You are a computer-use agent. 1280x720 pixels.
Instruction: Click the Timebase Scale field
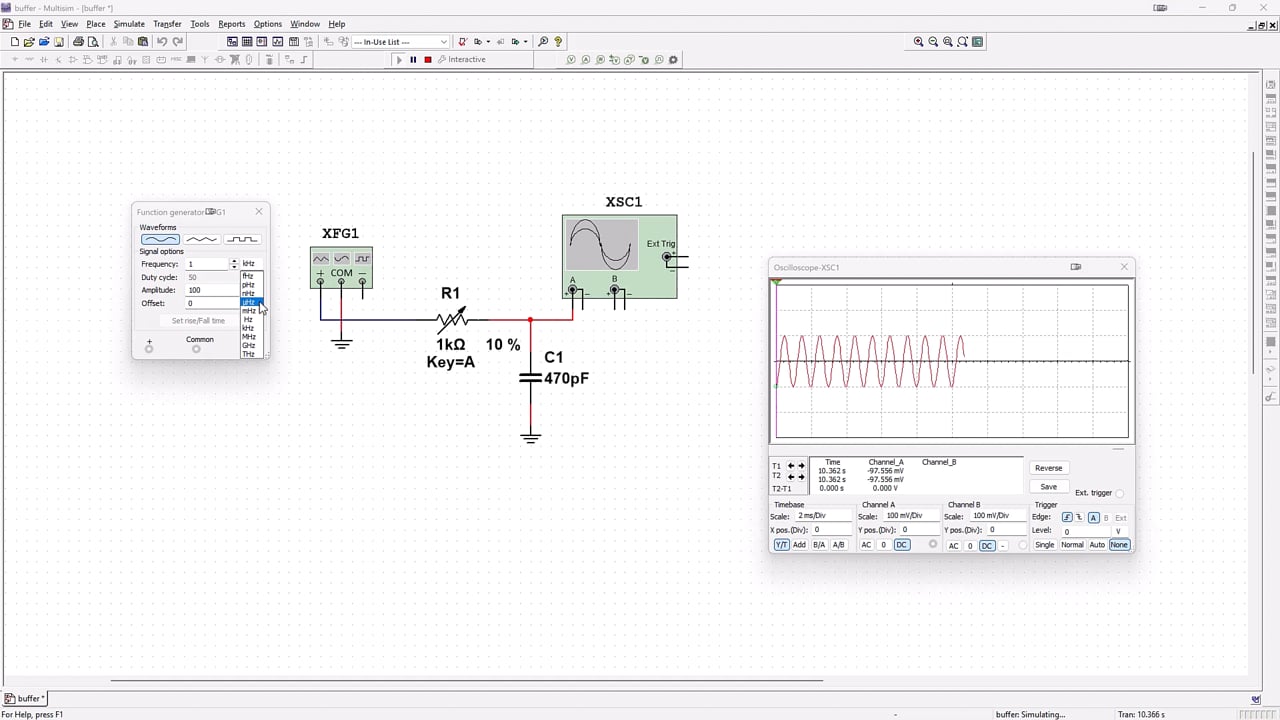coord(824,516)
